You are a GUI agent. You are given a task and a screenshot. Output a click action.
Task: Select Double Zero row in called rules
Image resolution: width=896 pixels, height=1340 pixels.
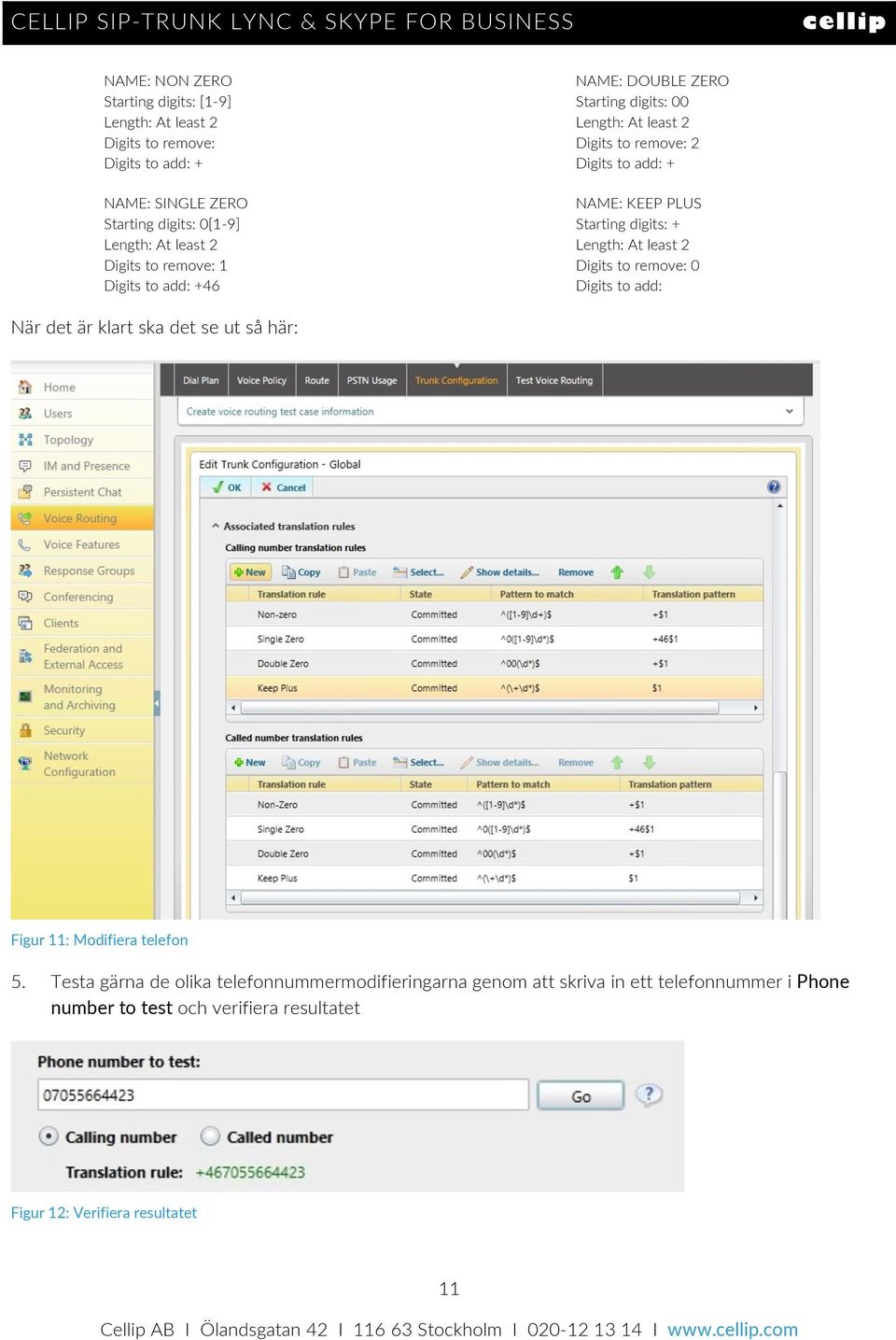pos(496,853)
